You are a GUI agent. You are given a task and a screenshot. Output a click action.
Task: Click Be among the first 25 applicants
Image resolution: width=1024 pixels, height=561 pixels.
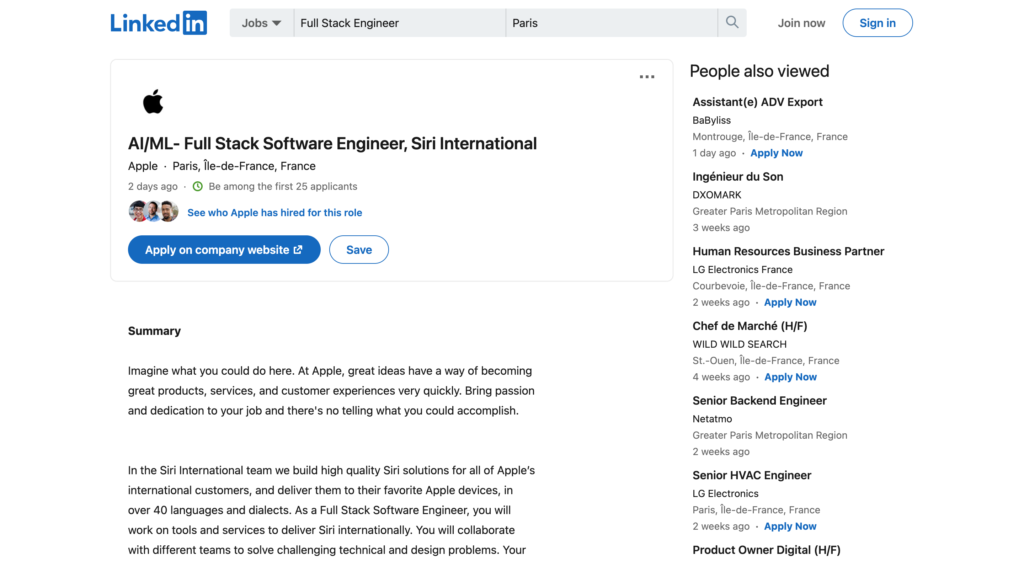pyautogui.click(x=283, y=186)
